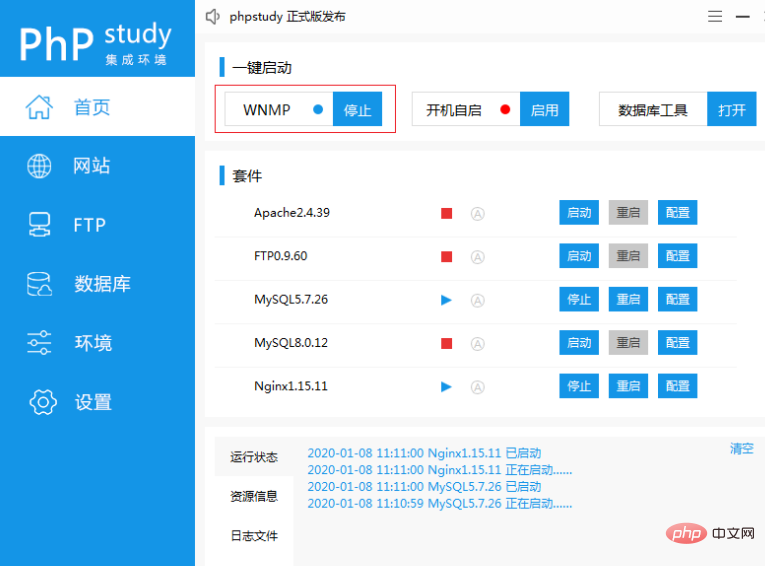Configure Nginx1.15.11 via 配置
The image size is (765, 566).
tap(678, 386)
